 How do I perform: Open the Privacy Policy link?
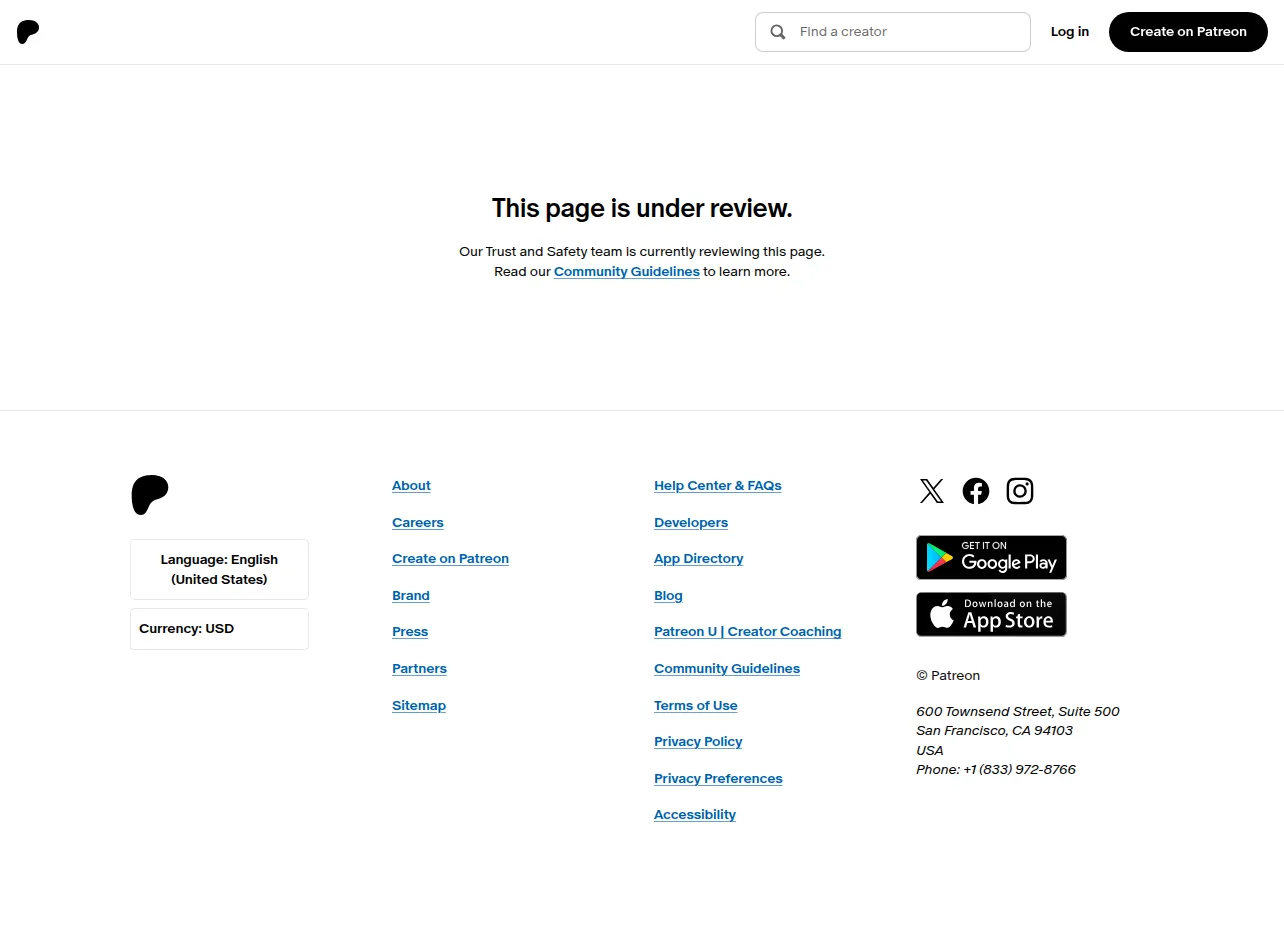pos(698,742)
